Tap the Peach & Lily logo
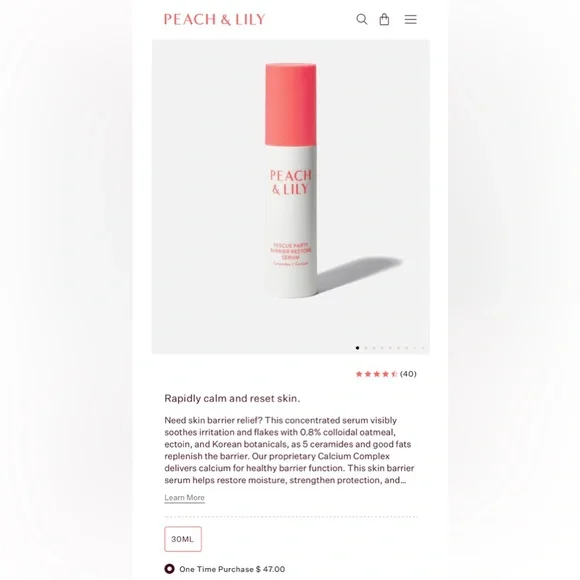 [215, 19]
